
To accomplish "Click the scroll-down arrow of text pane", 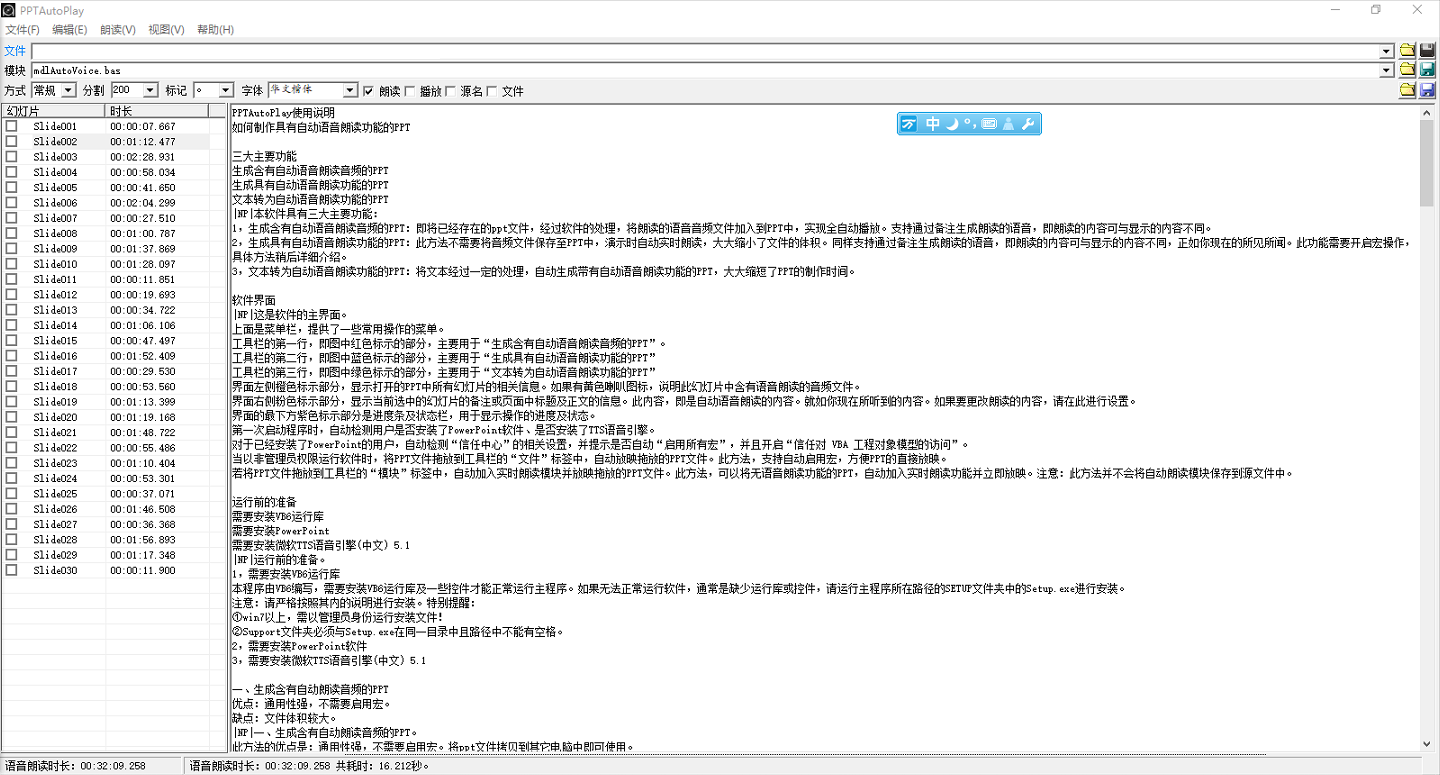I will pyautogui.click(x=1427, y=744).
